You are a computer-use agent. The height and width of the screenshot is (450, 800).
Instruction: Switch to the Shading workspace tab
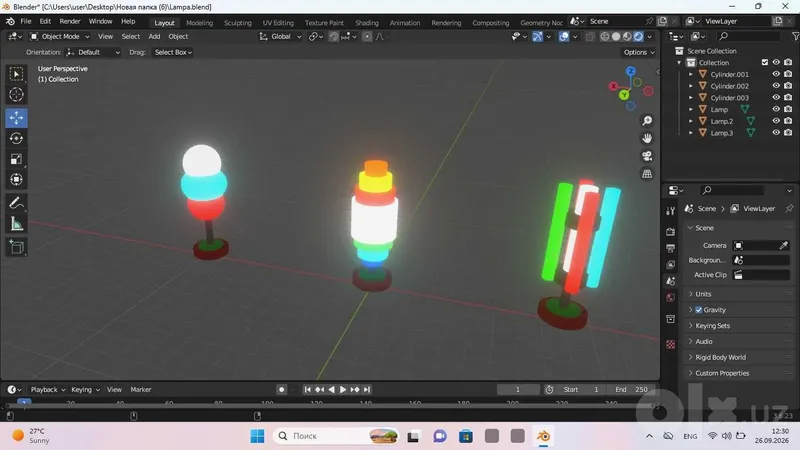(x=367, y=22)
